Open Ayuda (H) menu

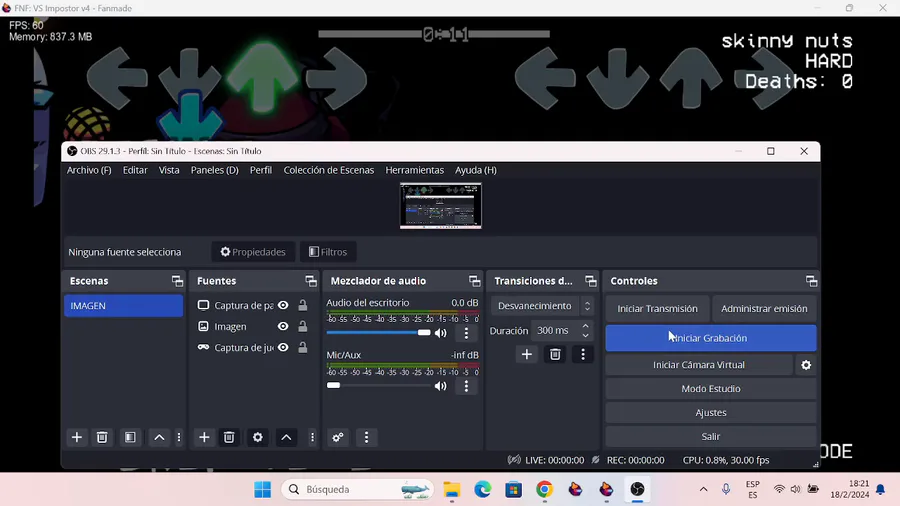pos(476,170)
